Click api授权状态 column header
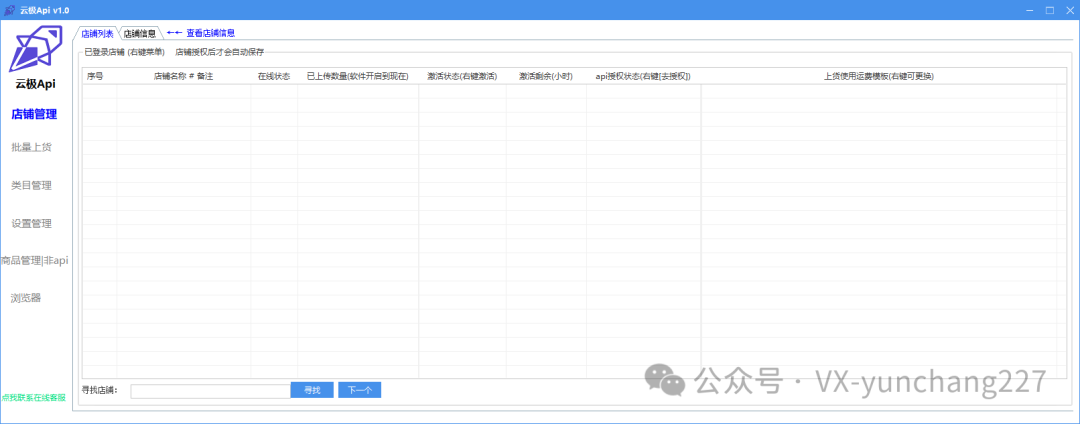The height and width of the screenshot is (424, 1080). point(643,76)
